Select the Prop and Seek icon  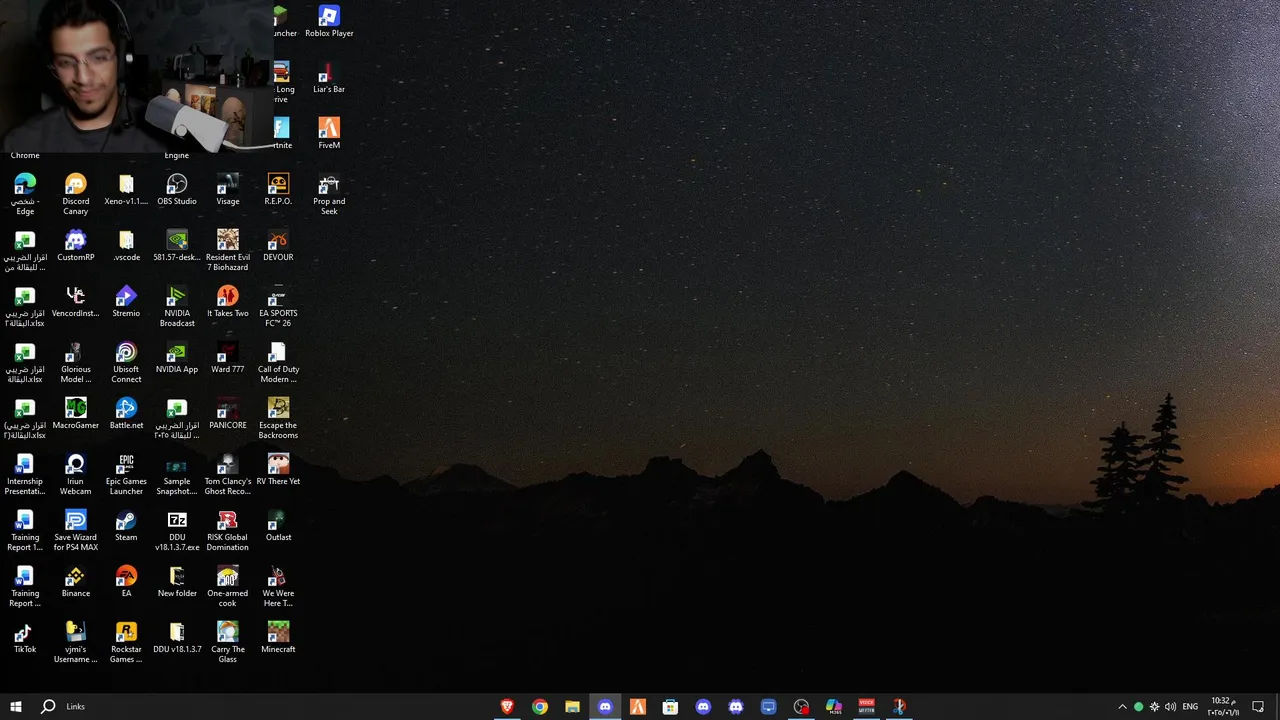coord(329,194)
